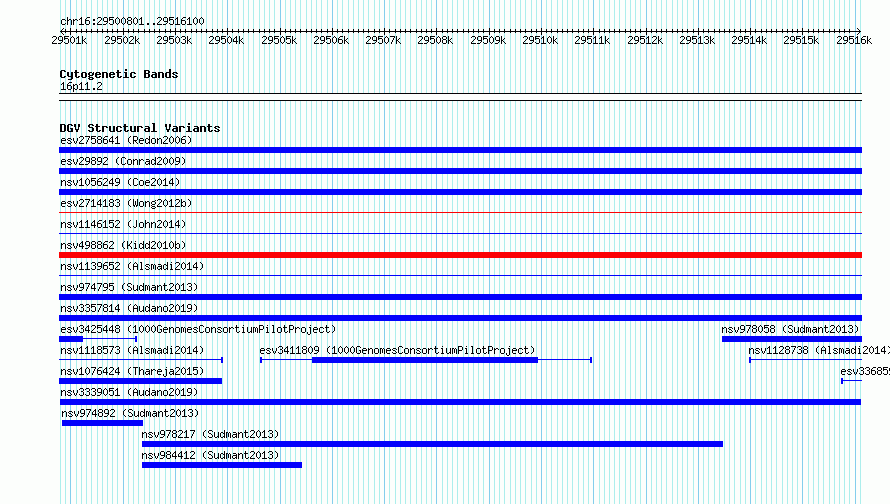Open variant nsv978217 (Sudmant2013) label
The width and height of the screenshot is (890, 504).
point(211,434)
